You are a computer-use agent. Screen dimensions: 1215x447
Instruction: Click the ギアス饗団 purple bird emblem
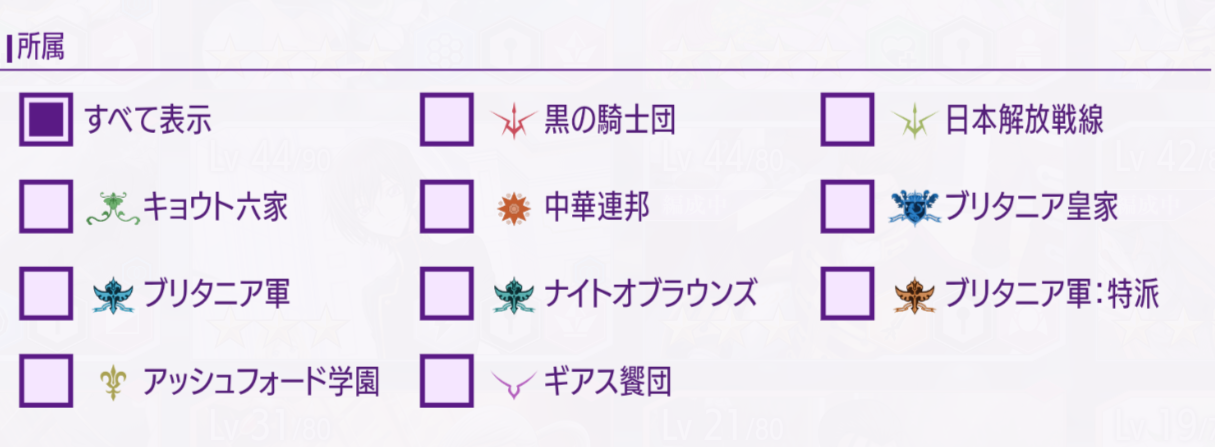(x=515, y=381)
